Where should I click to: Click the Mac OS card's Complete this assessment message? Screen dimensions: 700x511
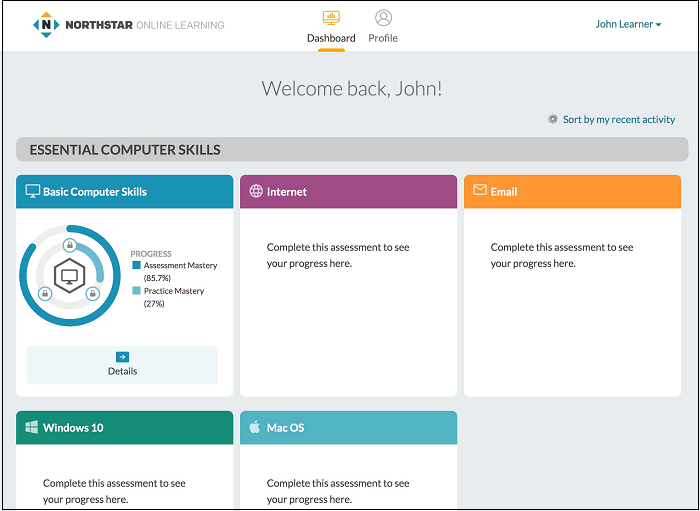338,491
